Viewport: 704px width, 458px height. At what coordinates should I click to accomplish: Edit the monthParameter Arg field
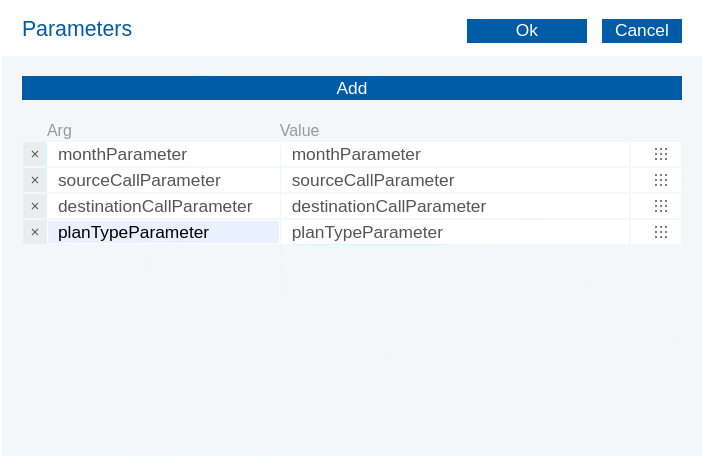click(163, 154)
